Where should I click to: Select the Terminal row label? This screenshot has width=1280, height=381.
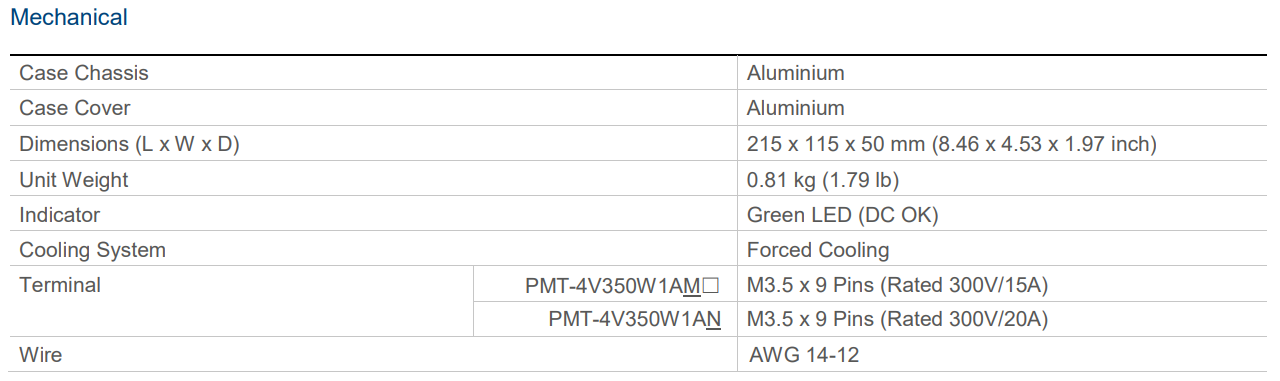point(60,285)
